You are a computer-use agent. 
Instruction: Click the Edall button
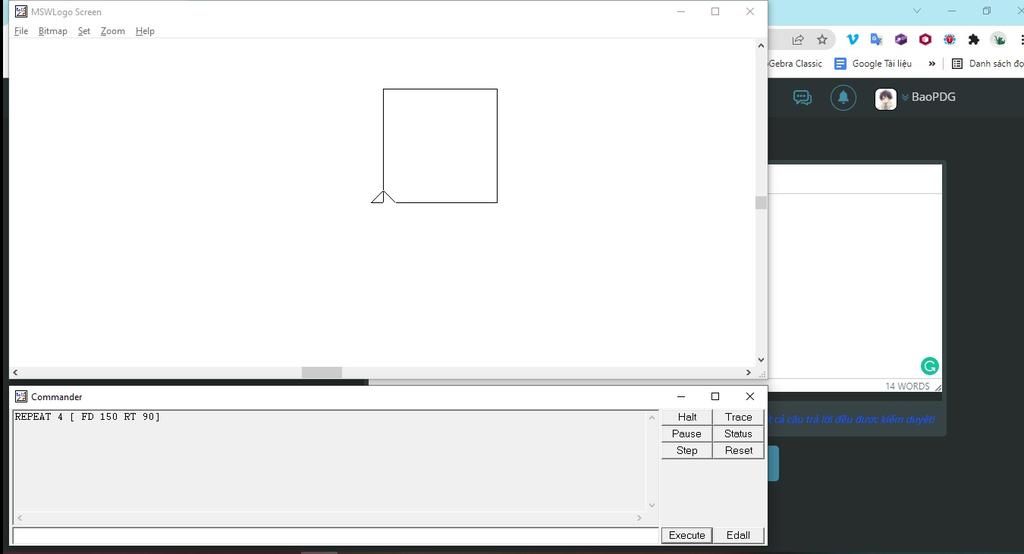pyautogui.click(x=738, y=535)
